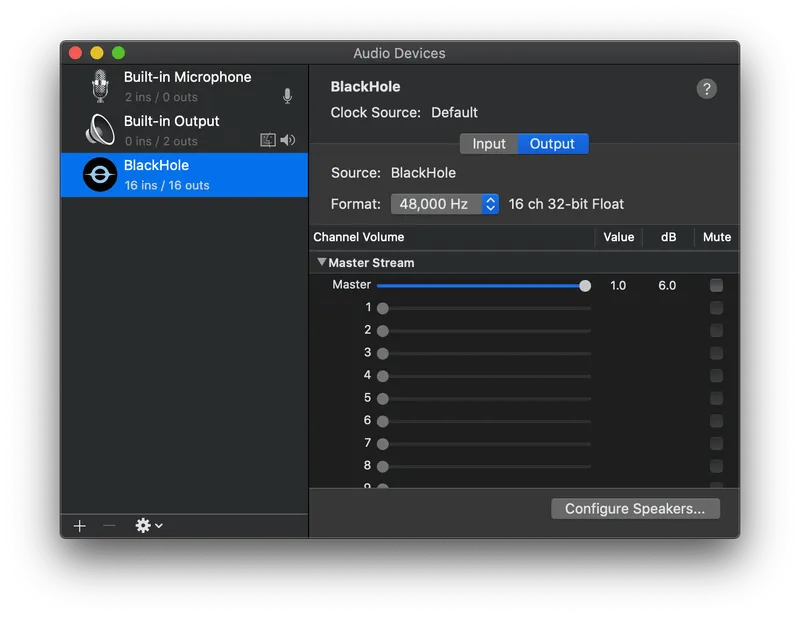The image size is (800, 618).
Task: Open the gear actions menu
Action: coord(148,526)
